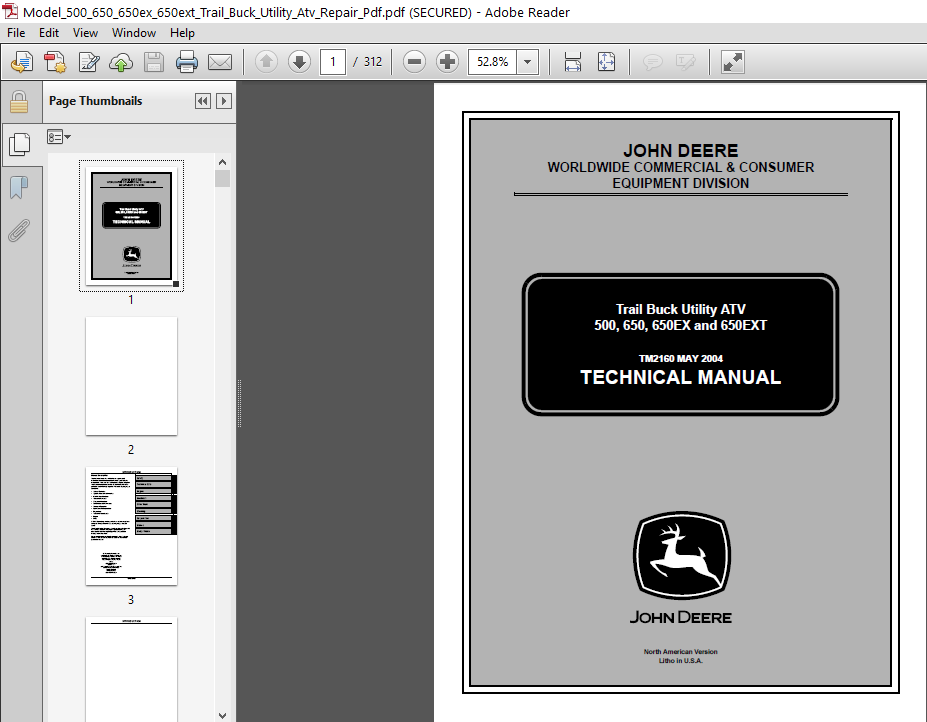Image resolution: width=927 pixels, height=722 pixels.
Task: Open the zoom percentage dropdown
Action: tap(525, 62)
